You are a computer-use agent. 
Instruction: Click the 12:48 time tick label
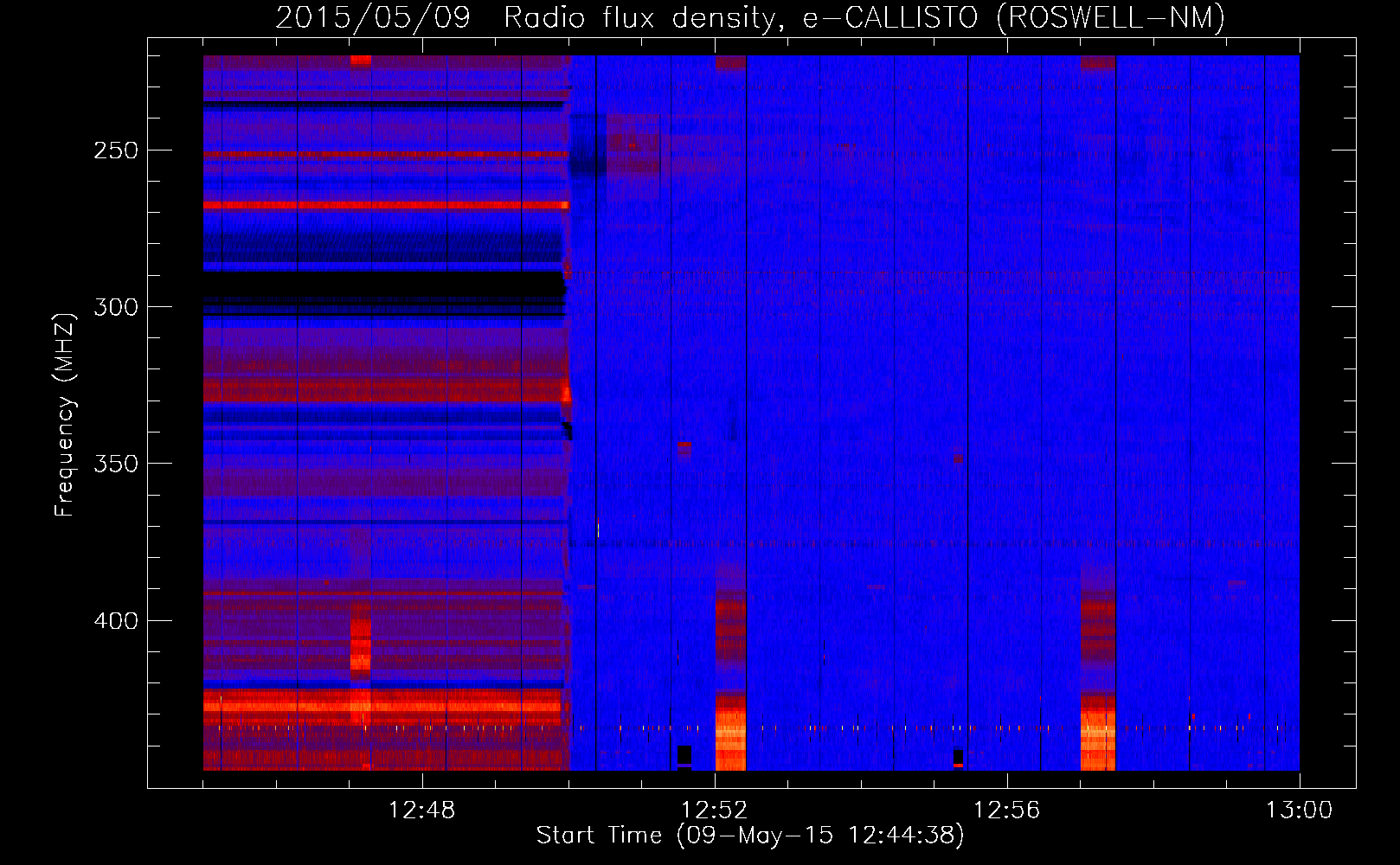click(x=421, y=811)
